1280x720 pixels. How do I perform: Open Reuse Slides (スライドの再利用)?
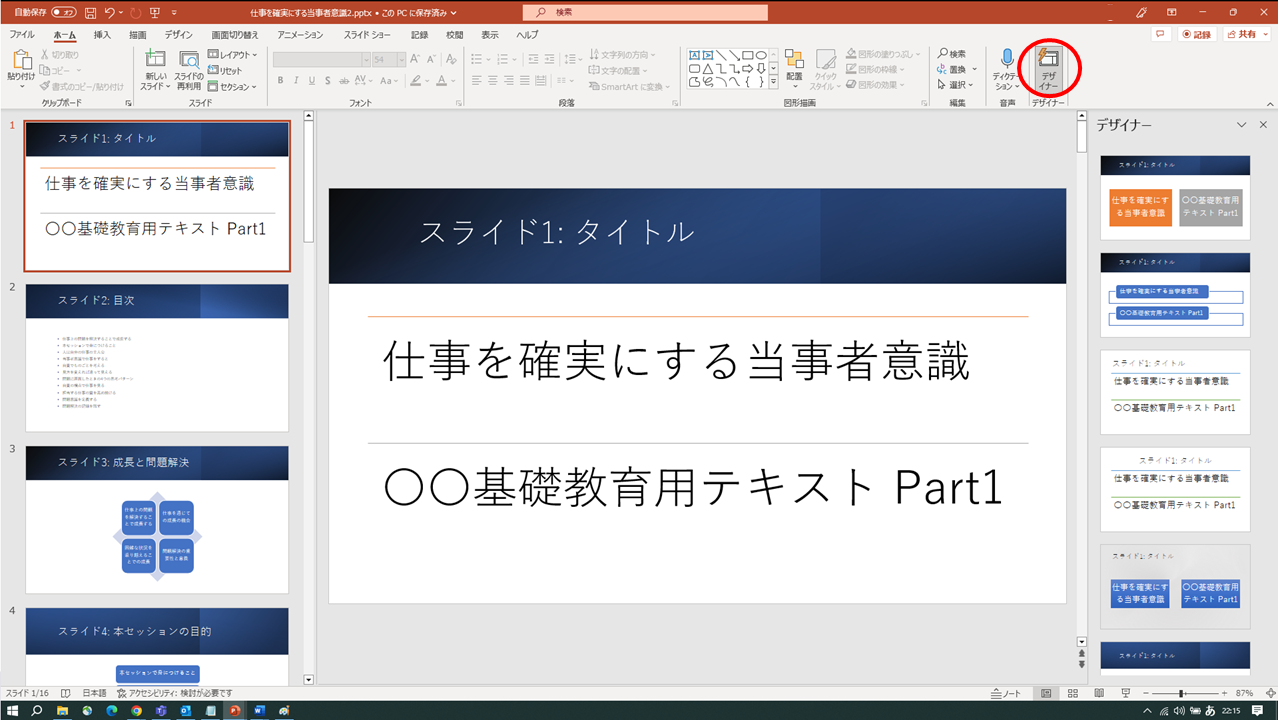click(189, 69)
